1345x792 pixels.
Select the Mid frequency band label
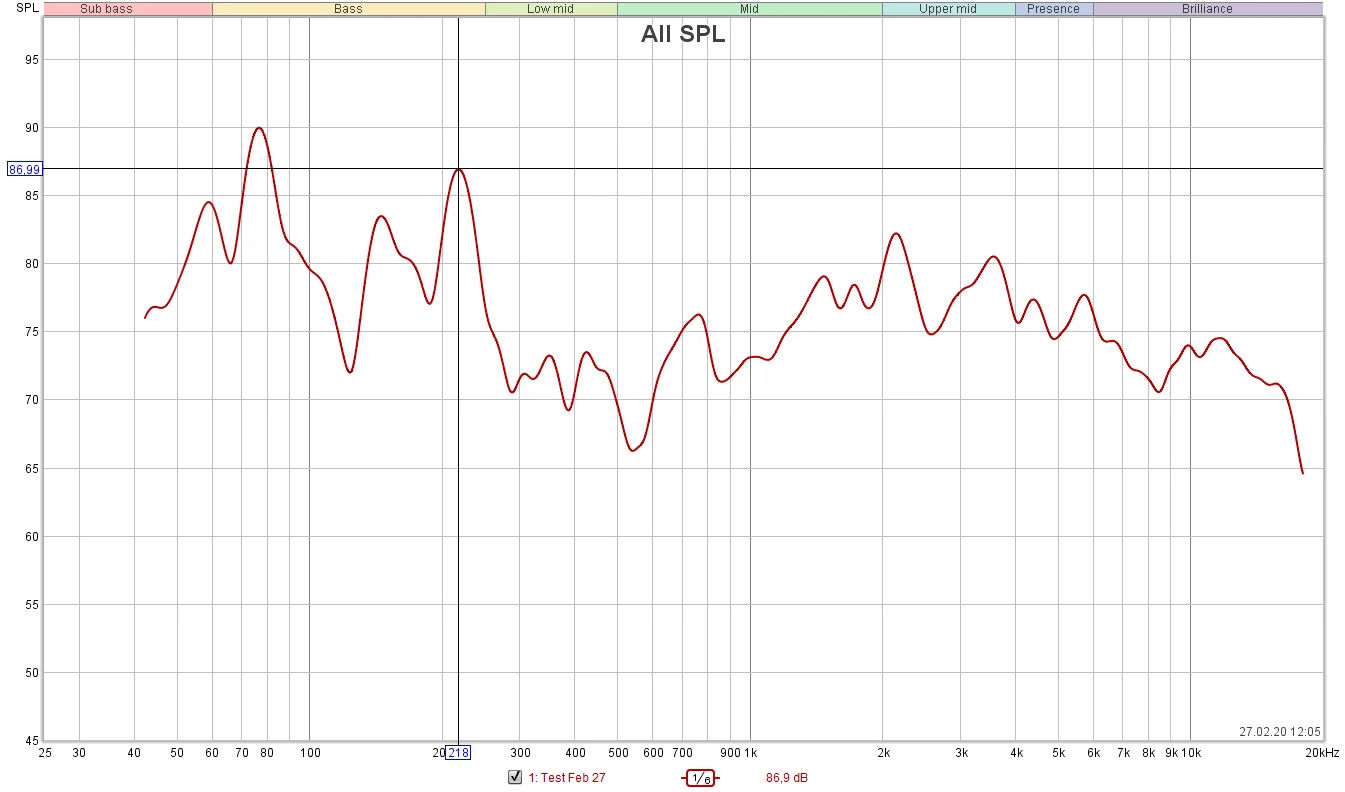749,9
